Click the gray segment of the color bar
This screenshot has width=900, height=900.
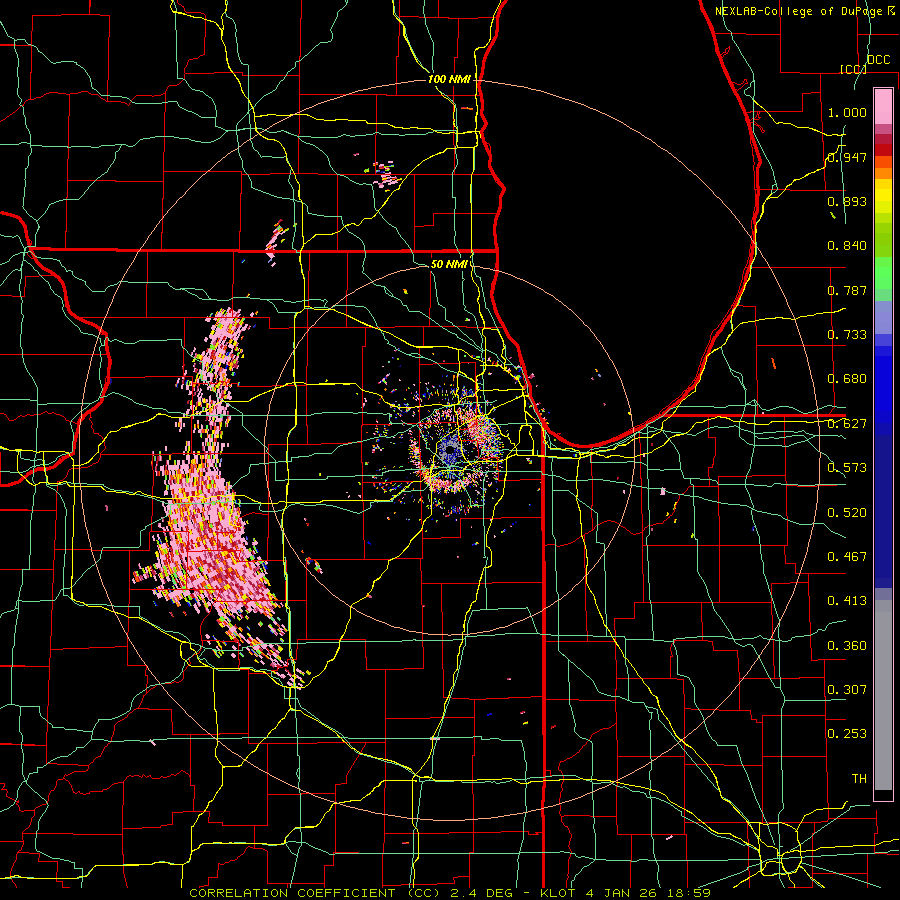point(883,695)
